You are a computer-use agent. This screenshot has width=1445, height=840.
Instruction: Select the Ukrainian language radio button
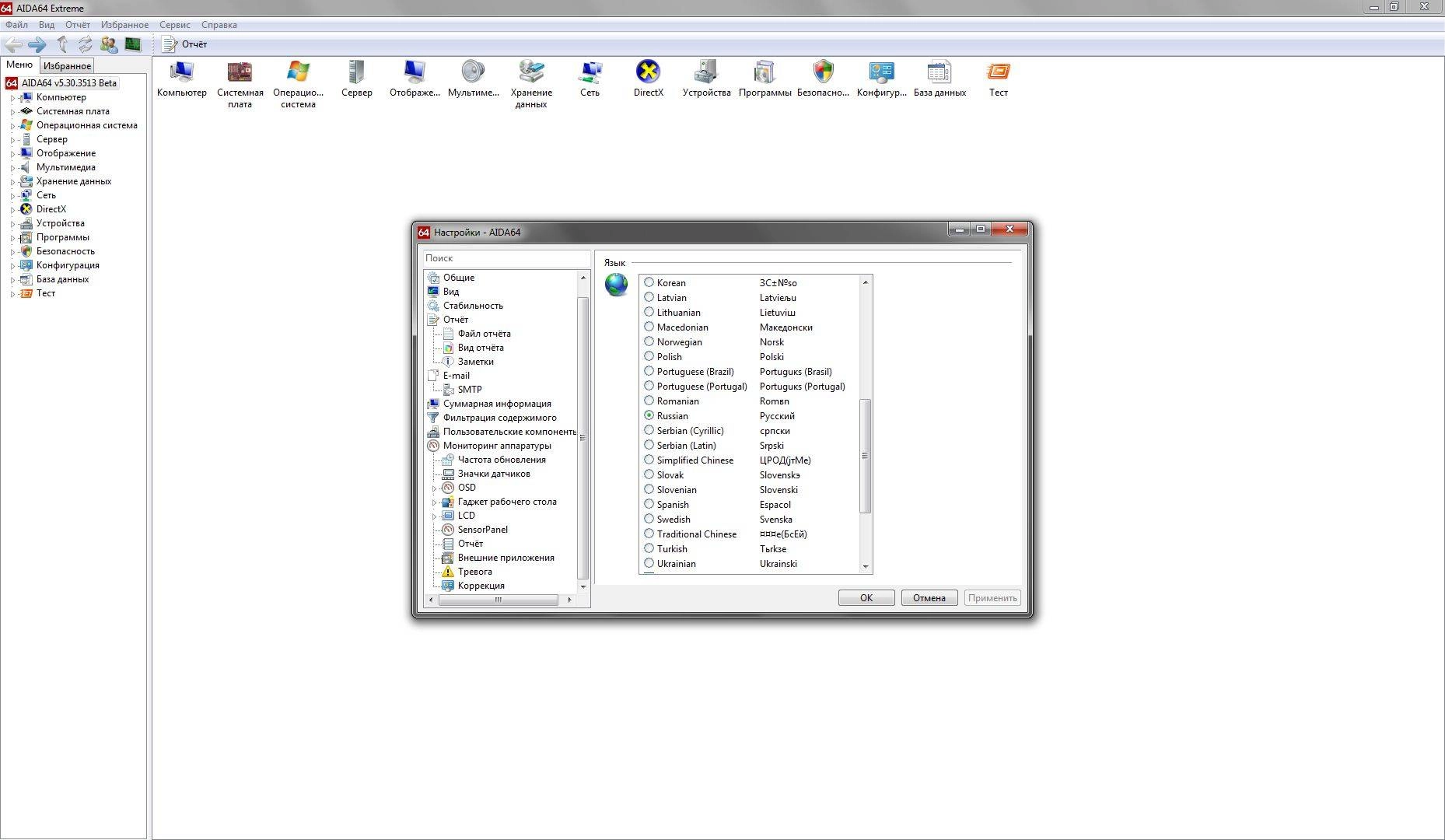point(649,563)
